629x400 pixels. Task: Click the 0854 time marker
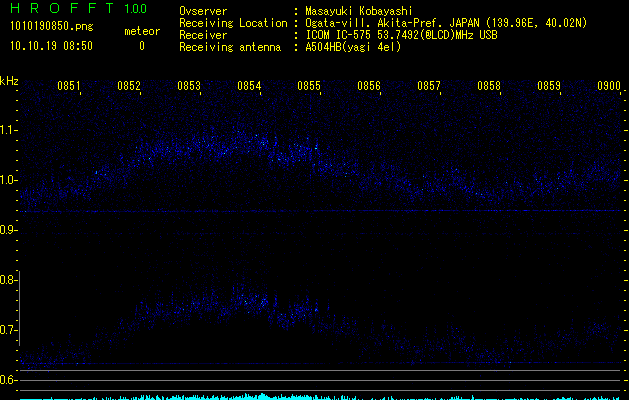point(249,86)
